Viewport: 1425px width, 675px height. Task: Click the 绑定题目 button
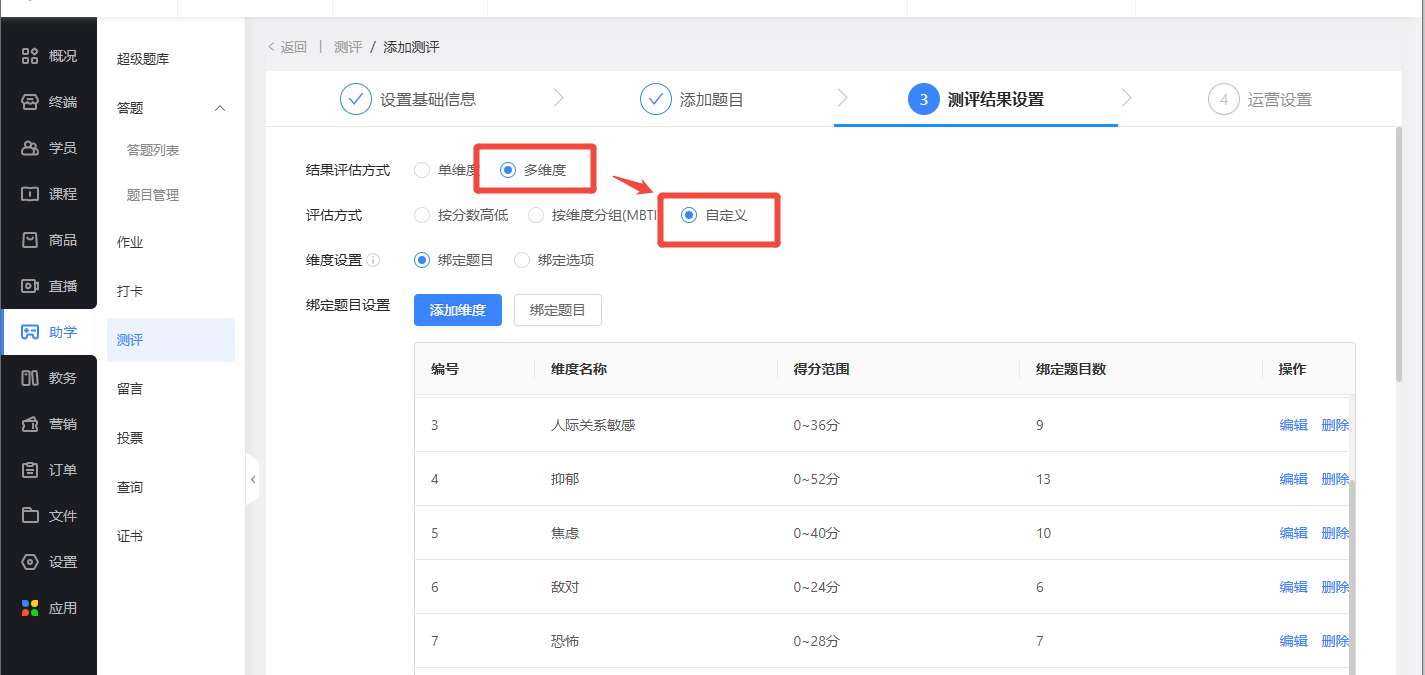(557, 310)
